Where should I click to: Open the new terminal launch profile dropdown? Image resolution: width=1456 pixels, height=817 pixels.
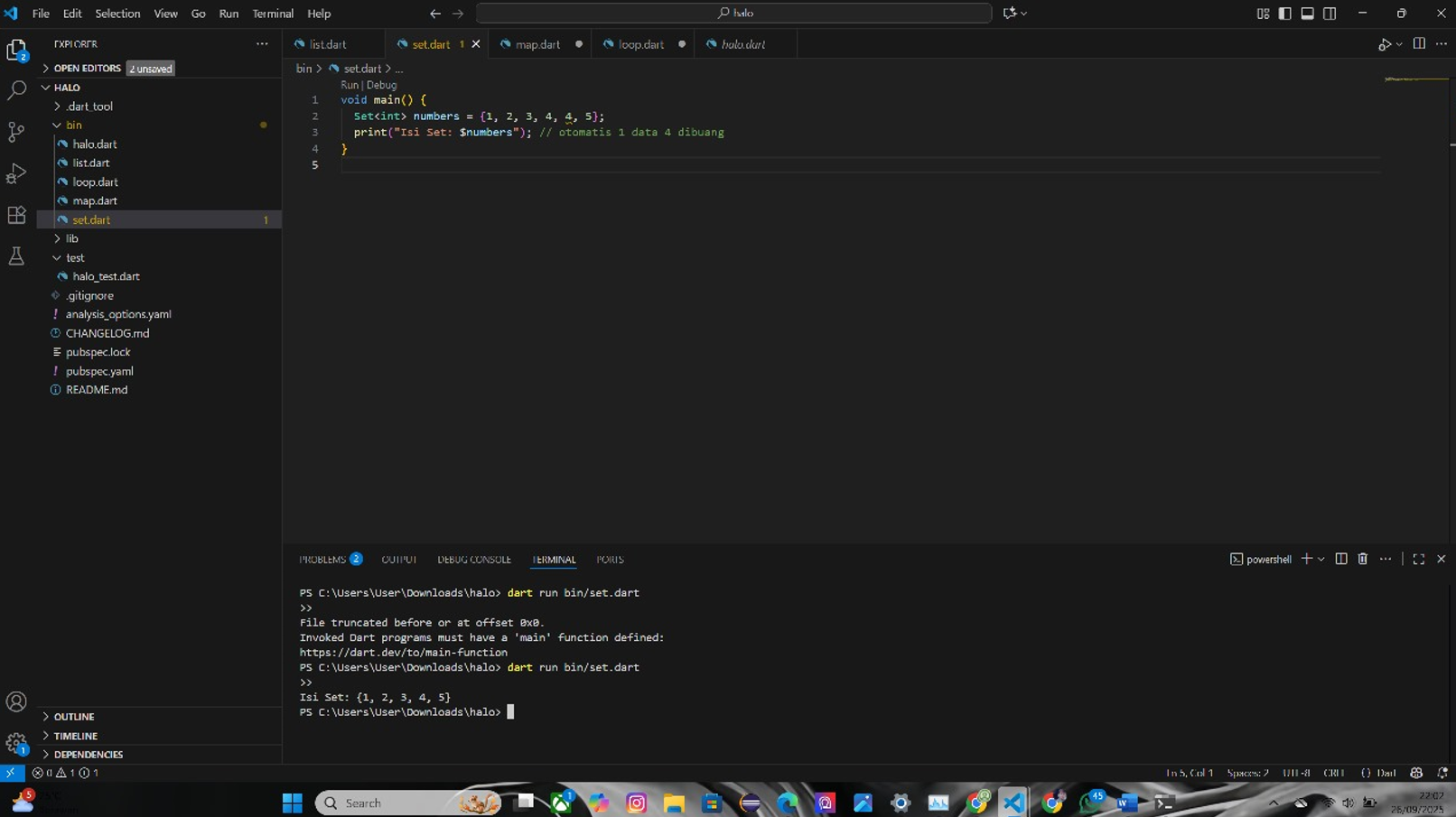tap(1321, 559)
